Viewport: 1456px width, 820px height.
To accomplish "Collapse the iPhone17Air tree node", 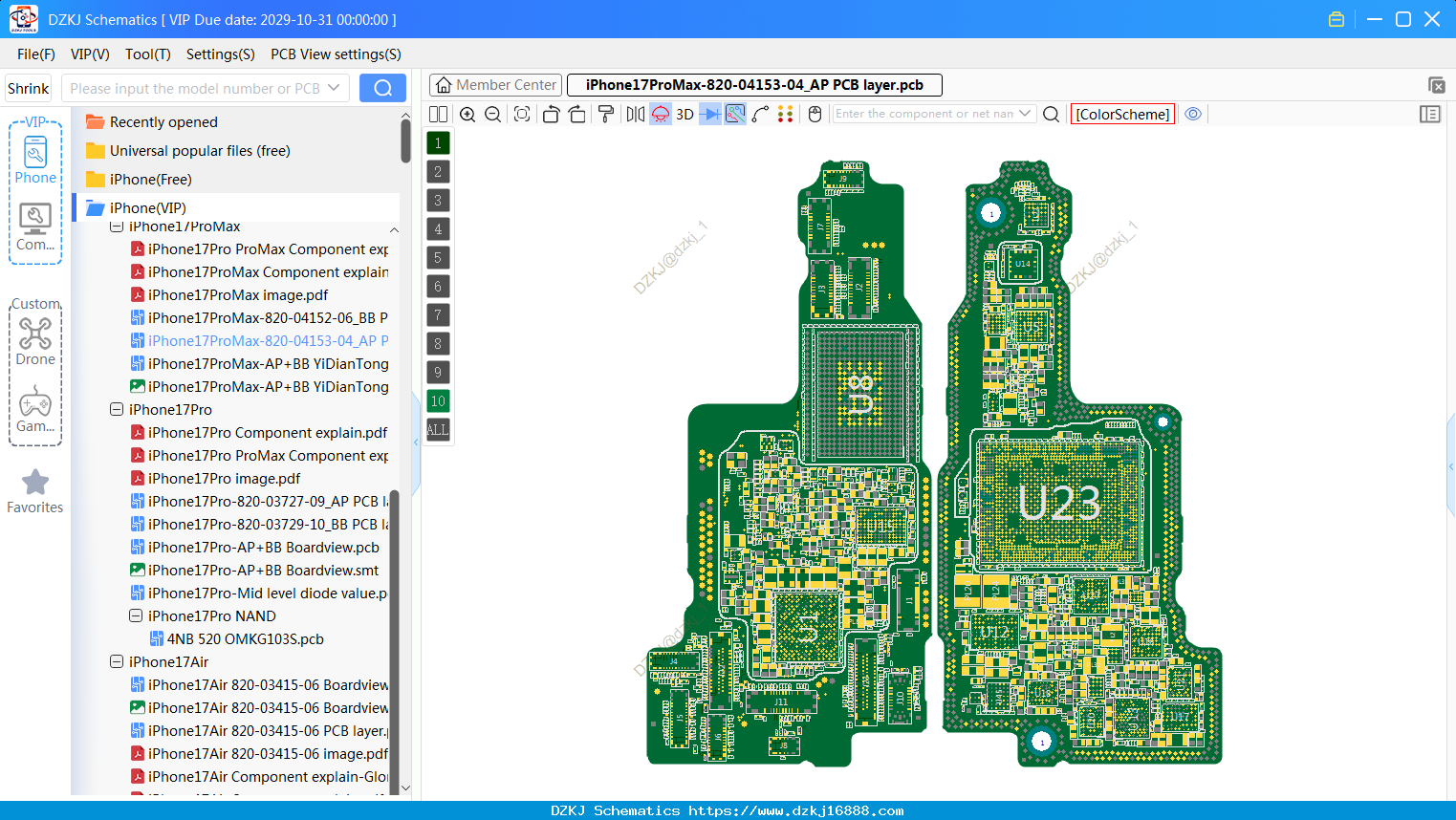I will 117,661.
